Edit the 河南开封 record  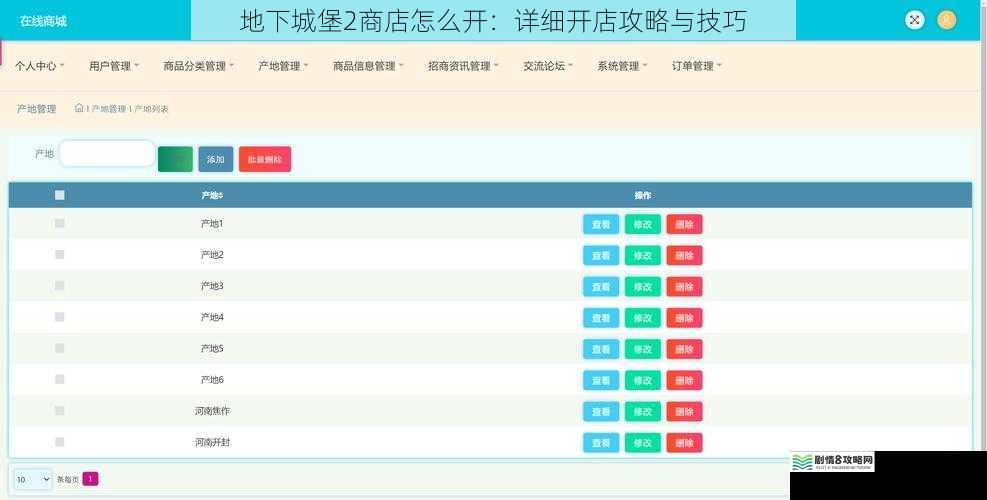point(643,443)
